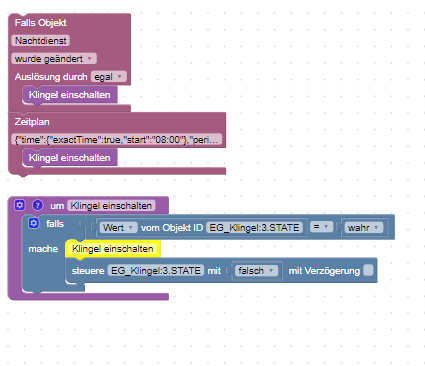The image size is (425, 366).
Task: Select 'Klingel einschalten' call inside Zeitplan block
Action: (69, 158)
